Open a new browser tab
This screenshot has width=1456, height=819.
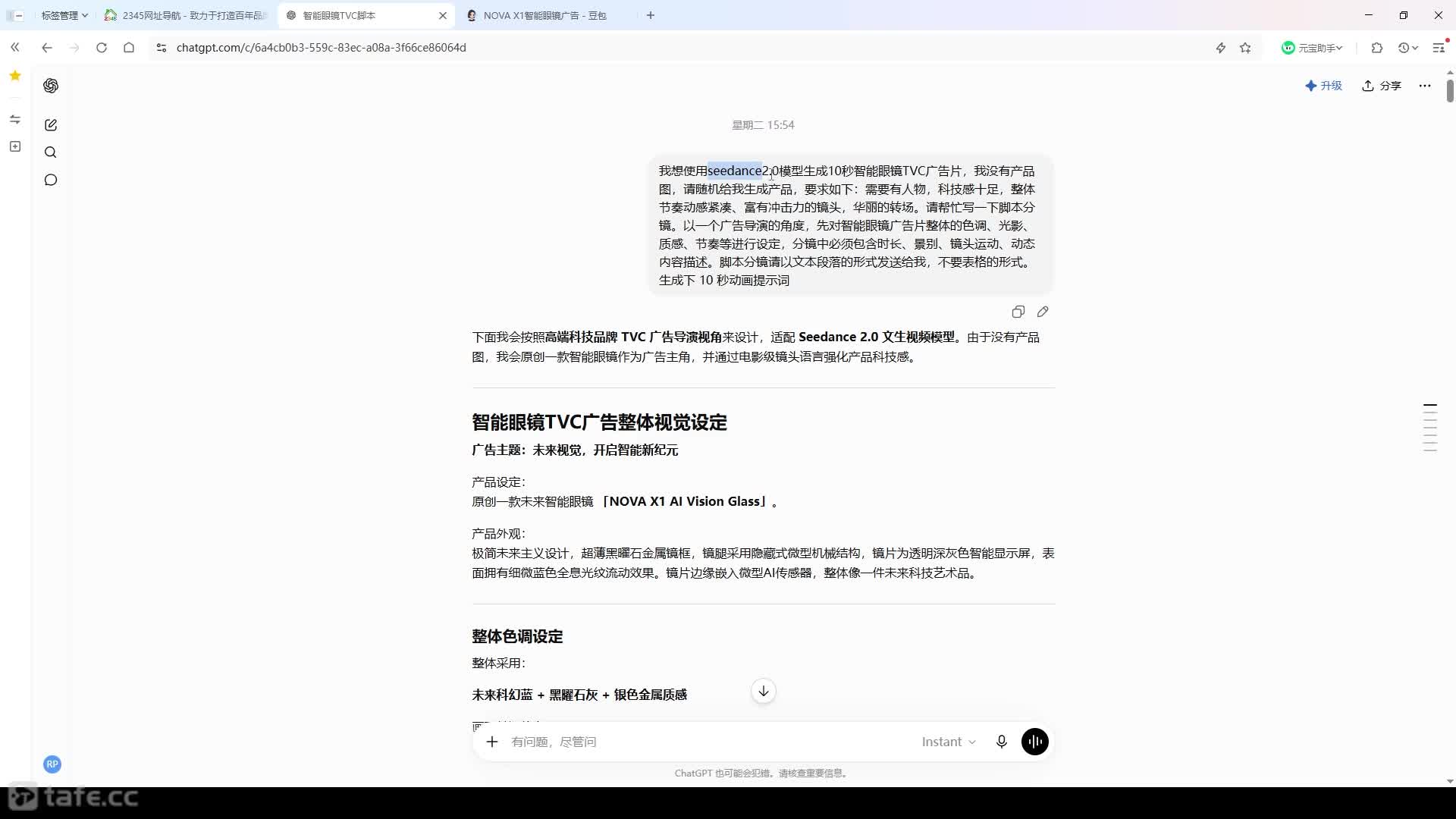651,15
